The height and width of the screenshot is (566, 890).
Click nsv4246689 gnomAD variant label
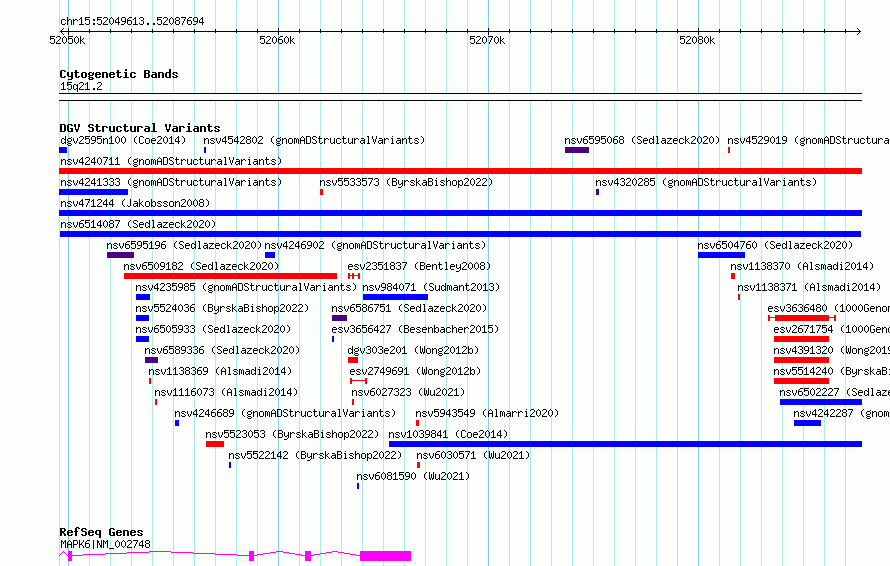(285, 413)
